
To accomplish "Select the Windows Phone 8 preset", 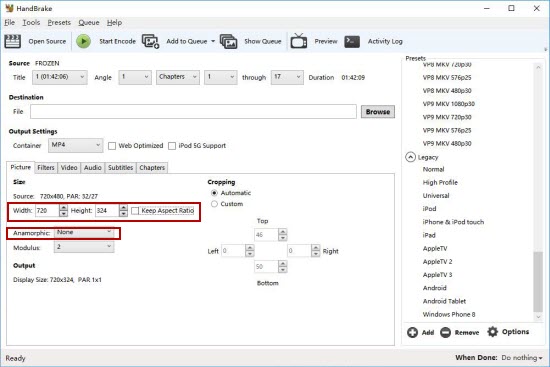I will click(449, 314).
